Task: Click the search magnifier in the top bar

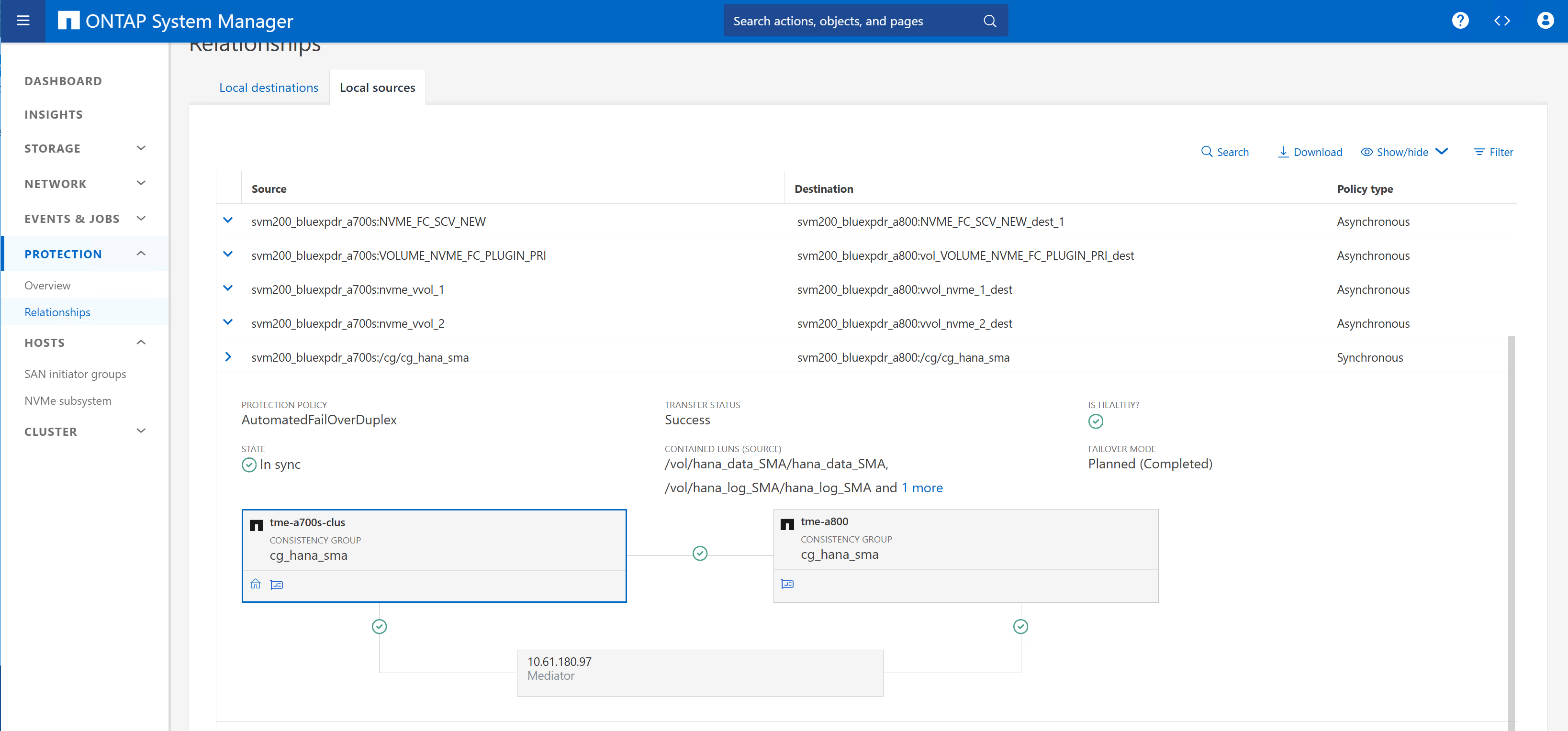Action: click(x=990, y=21)
